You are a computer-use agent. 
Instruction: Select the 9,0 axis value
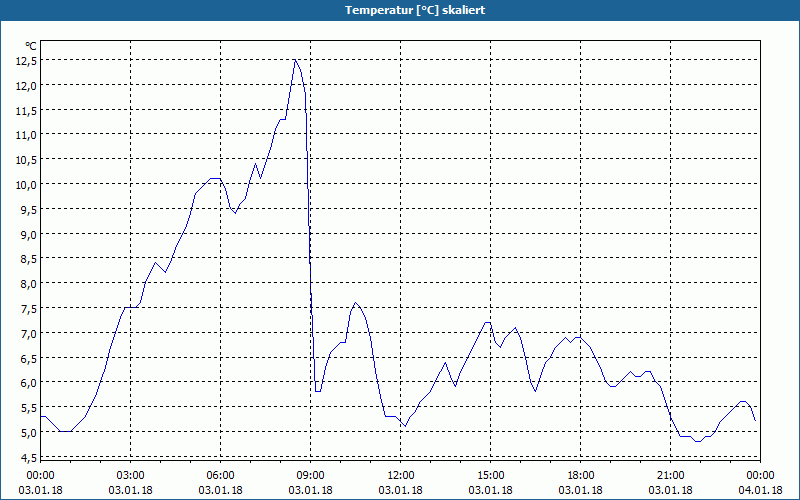pyautogui.click(x=30, y=235)
